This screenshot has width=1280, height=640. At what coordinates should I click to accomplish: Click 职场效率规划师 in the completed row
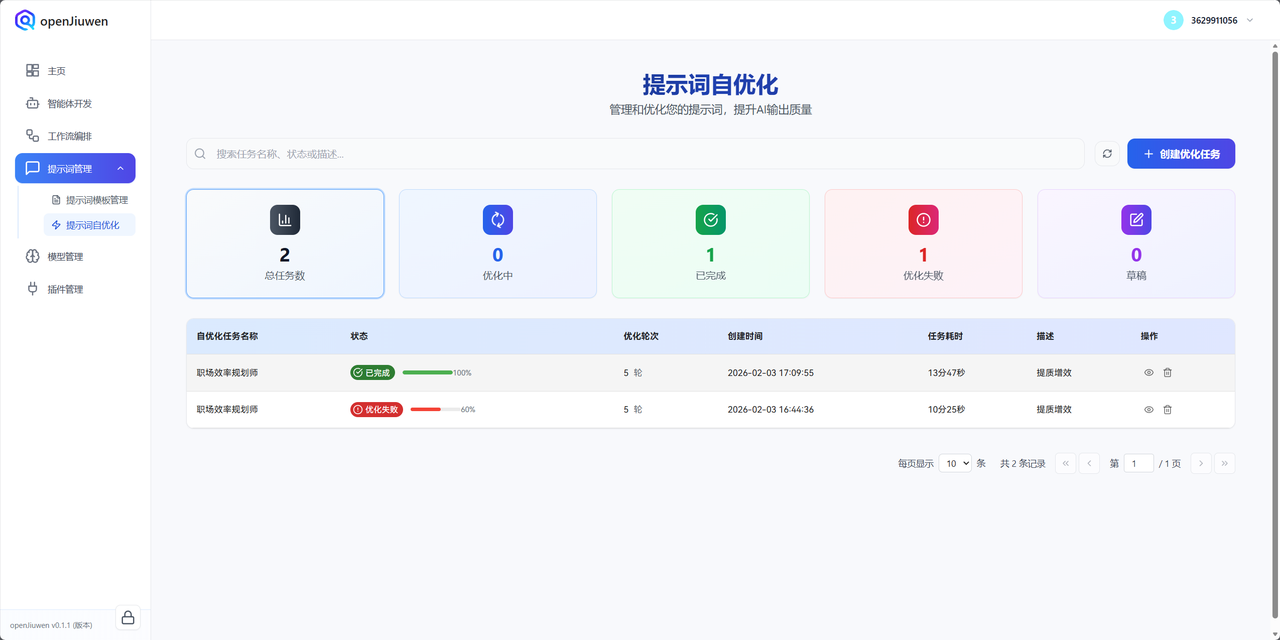pos(227,373)
